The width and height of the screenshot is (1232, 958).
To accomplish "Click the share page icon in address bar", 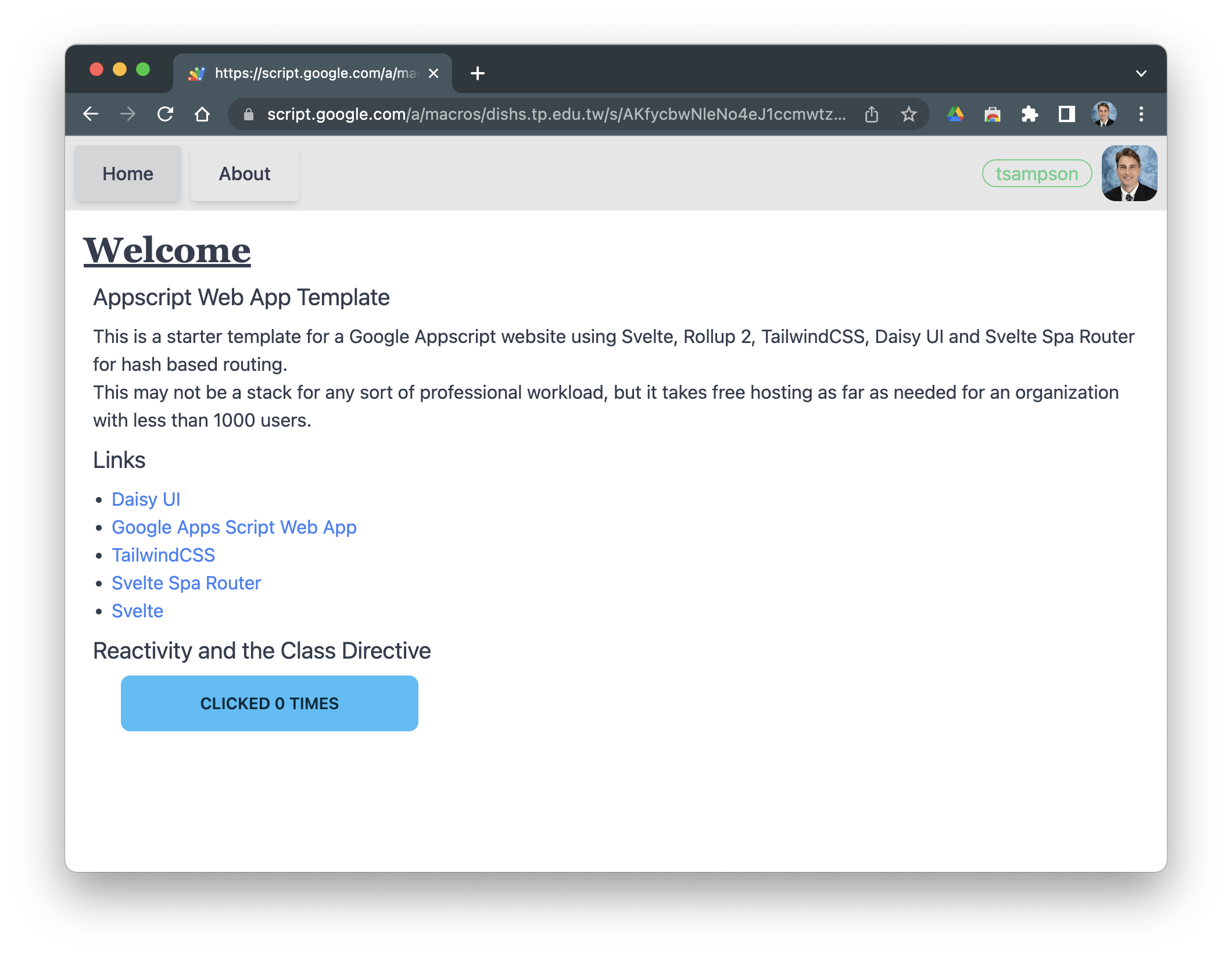I will point(871,115).
